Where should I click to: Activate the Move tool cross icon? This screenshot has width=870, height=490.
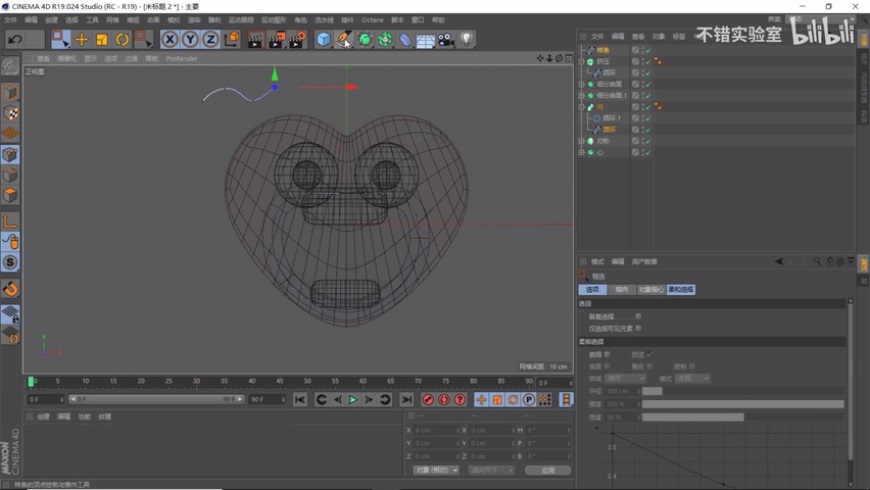pos(81,39)
